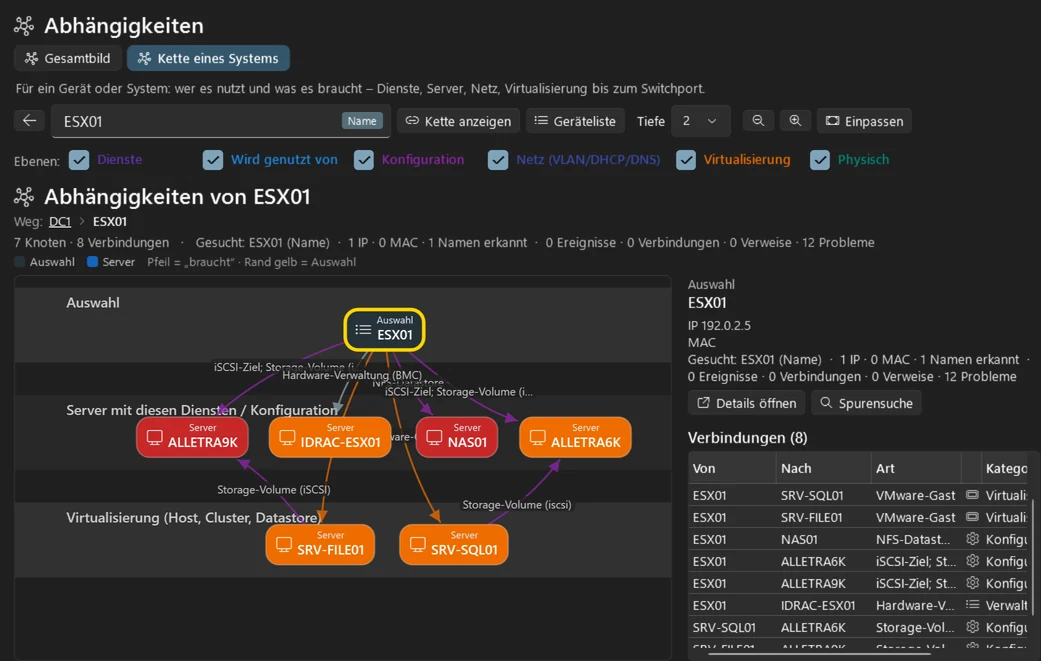Toggle the Dienste layer checkbox

click(79, 160)
